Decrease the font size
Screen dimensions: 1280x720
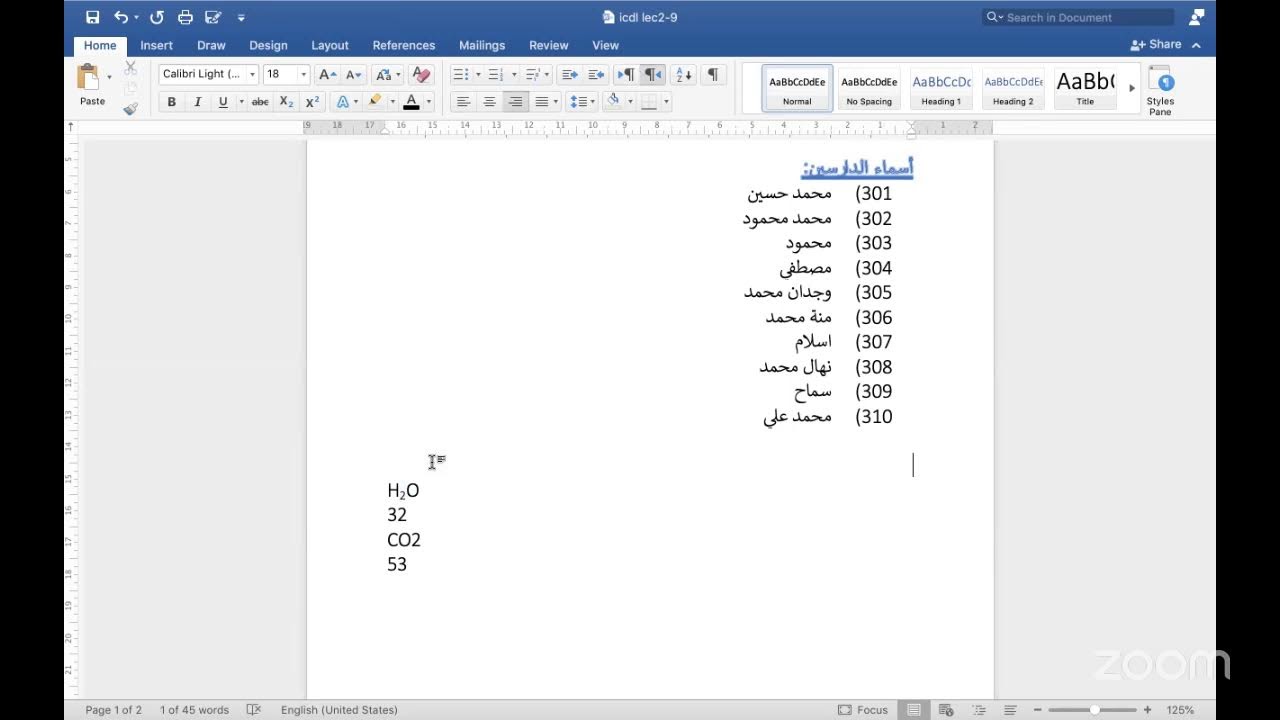[354, 74]
